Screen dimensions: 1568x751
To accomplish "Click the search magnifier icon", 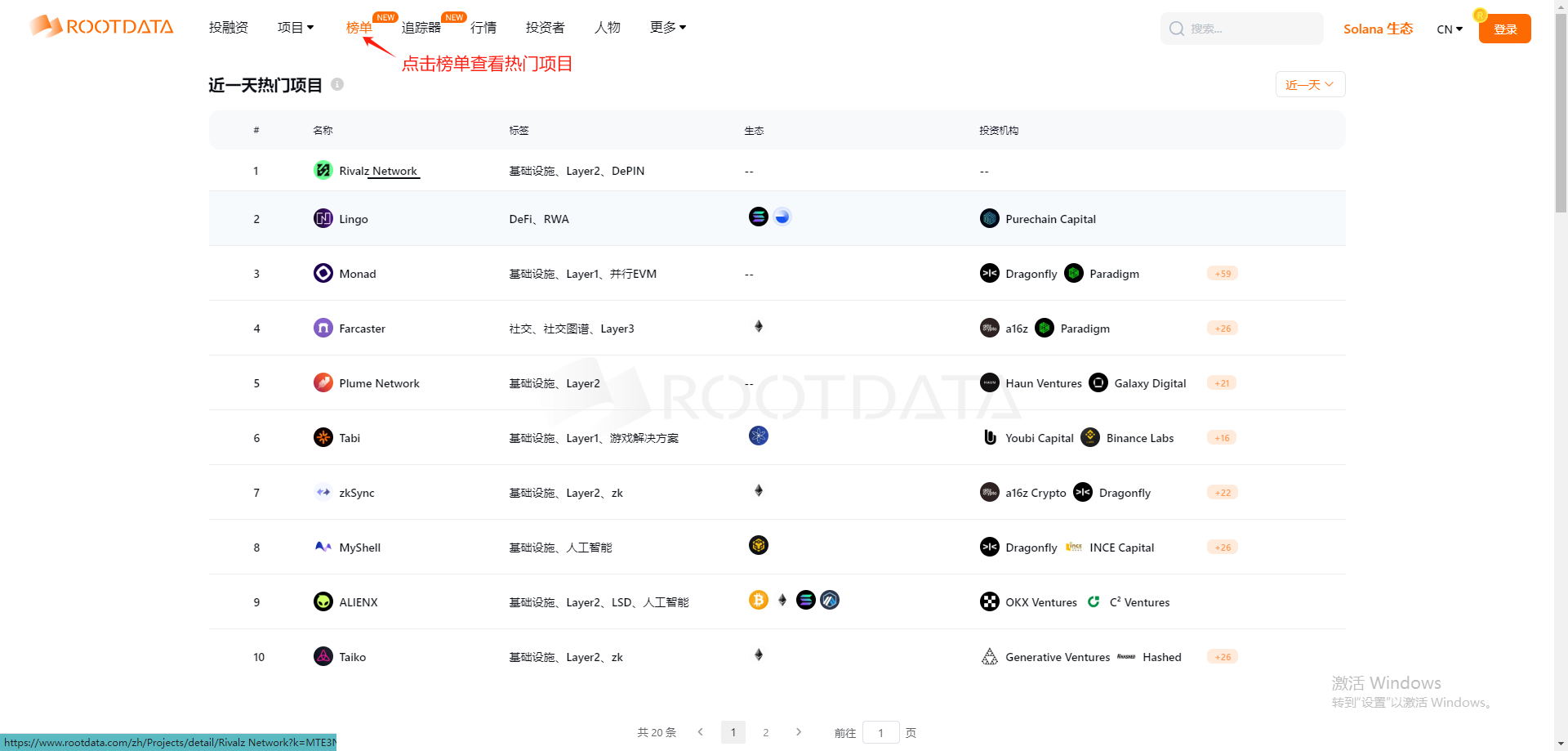I will (x=1177, y=29).
